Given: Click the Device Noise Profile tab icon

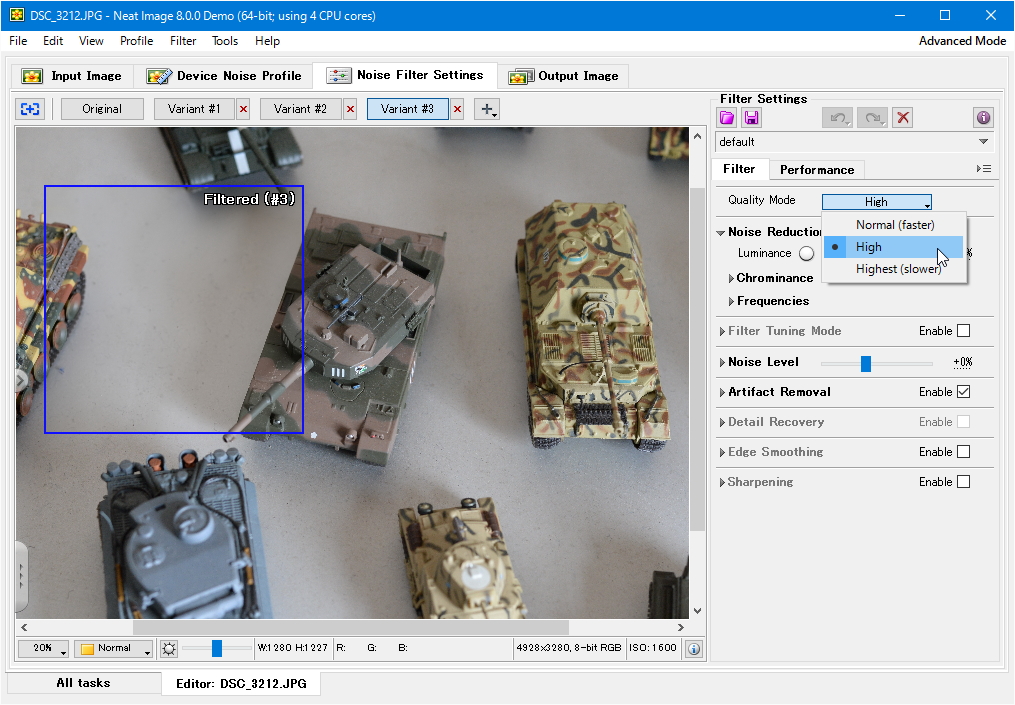Looking at the screenshot, I should pyautogui.click(x=159, y=76).
